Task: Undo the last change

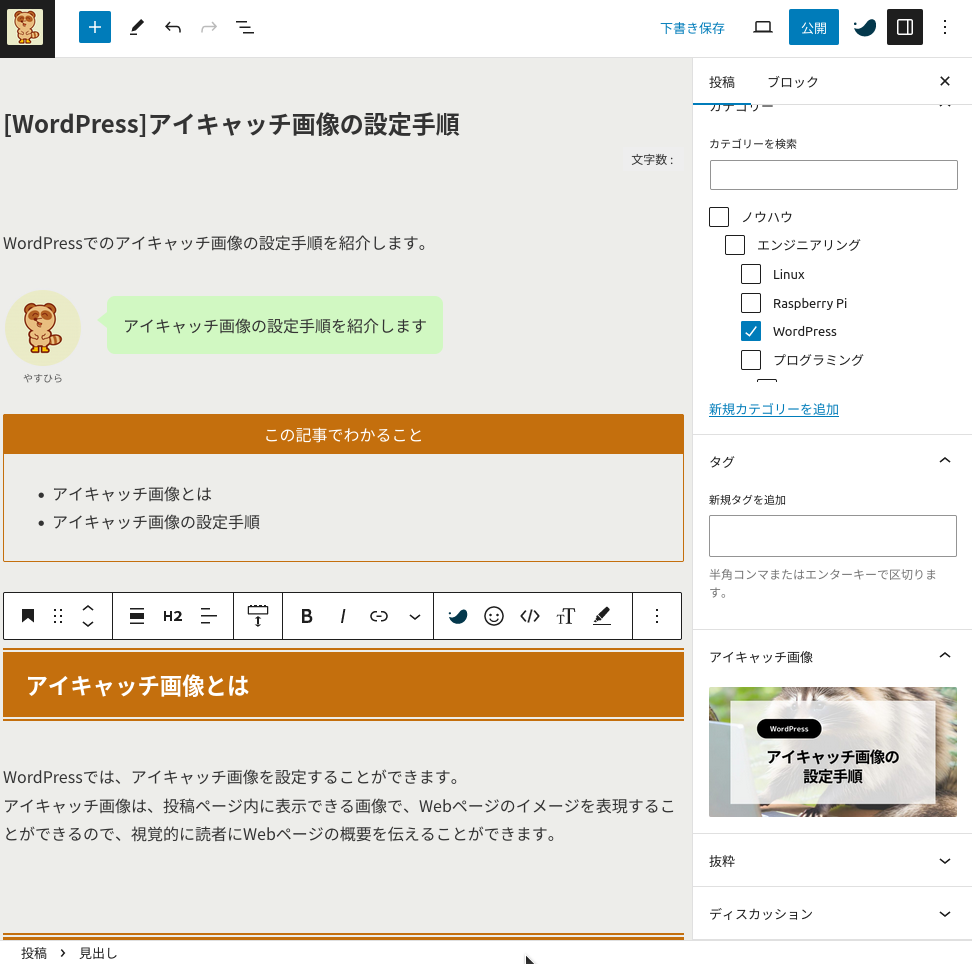Action: [173, 27]
